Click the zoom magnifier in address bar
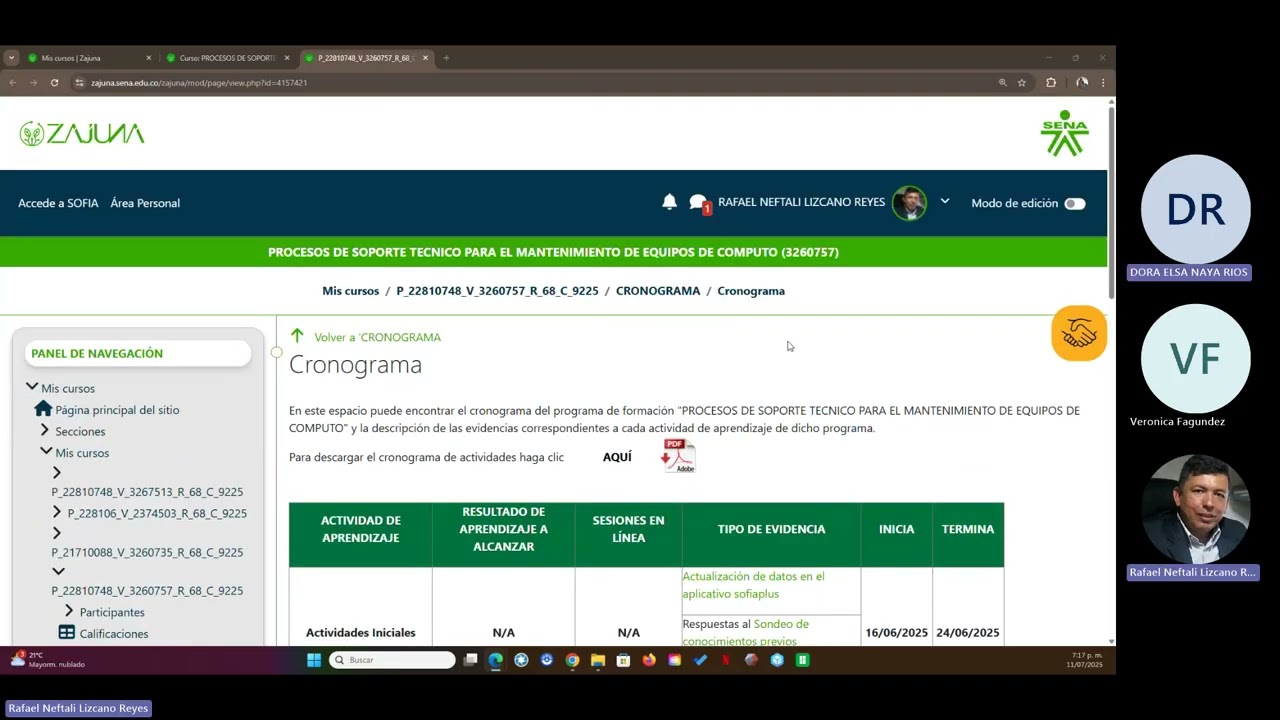The image size is (1280, 720). [1002, 83]
